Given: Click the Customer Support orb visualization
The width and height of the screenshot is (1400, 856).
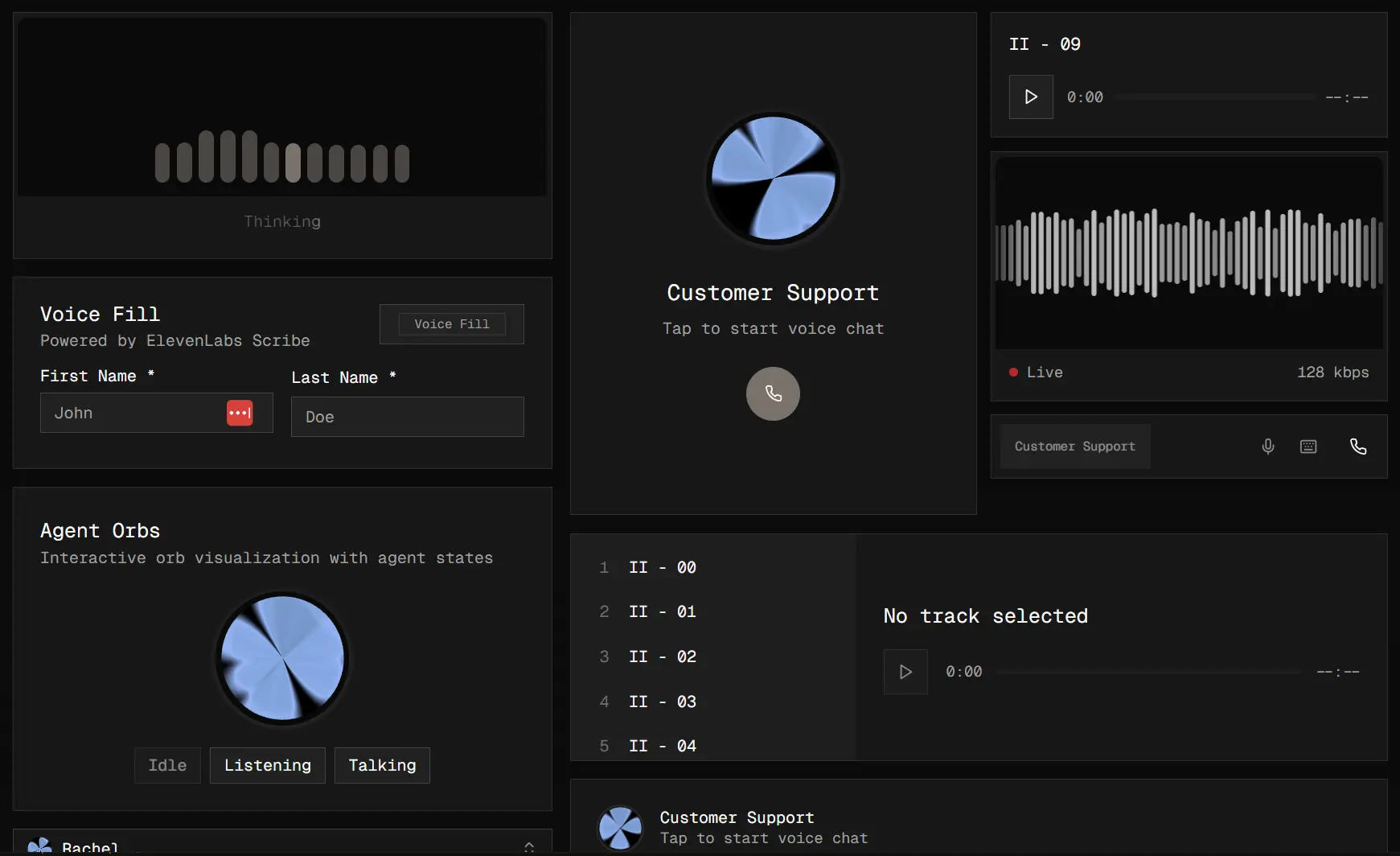Looking at the screenshot, I should [773, 179].
